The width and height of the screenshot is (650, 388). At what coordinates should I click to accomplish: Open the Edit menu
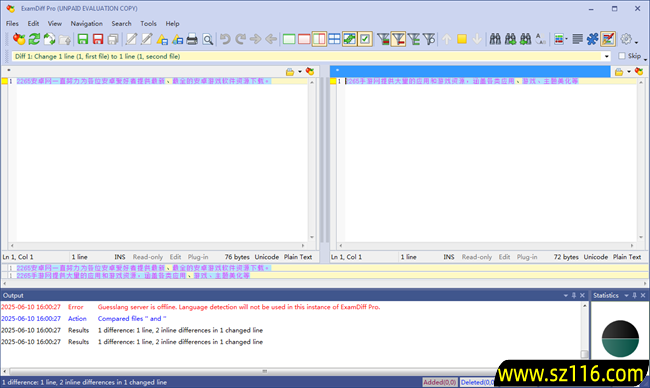[33, 24]
